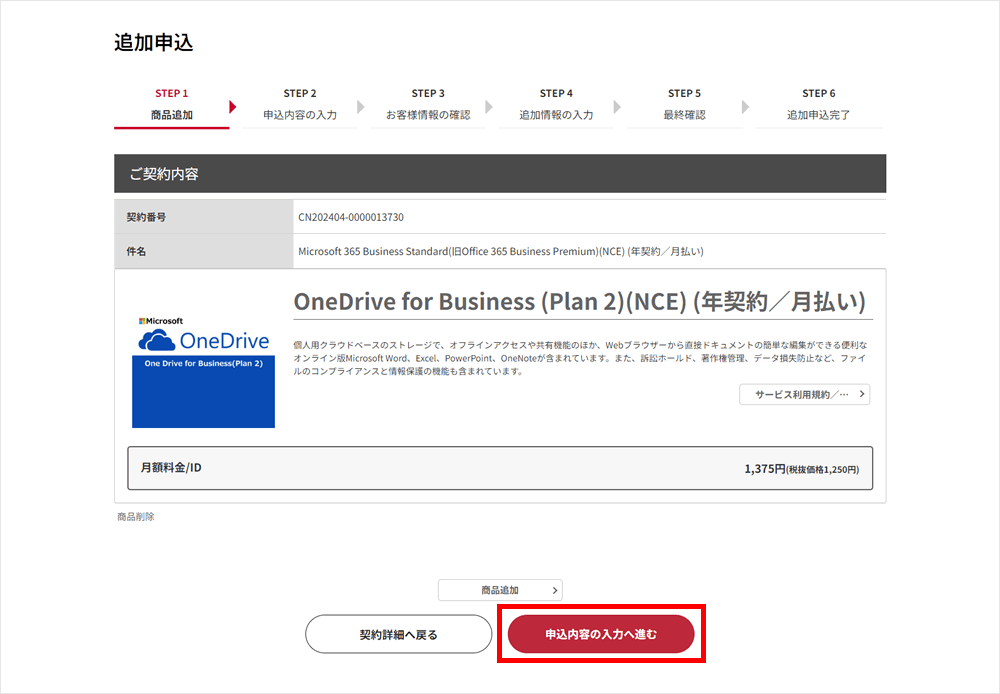Click the product description paragraph
This screenshot has width=1000, height=694.
coord(580,358)
